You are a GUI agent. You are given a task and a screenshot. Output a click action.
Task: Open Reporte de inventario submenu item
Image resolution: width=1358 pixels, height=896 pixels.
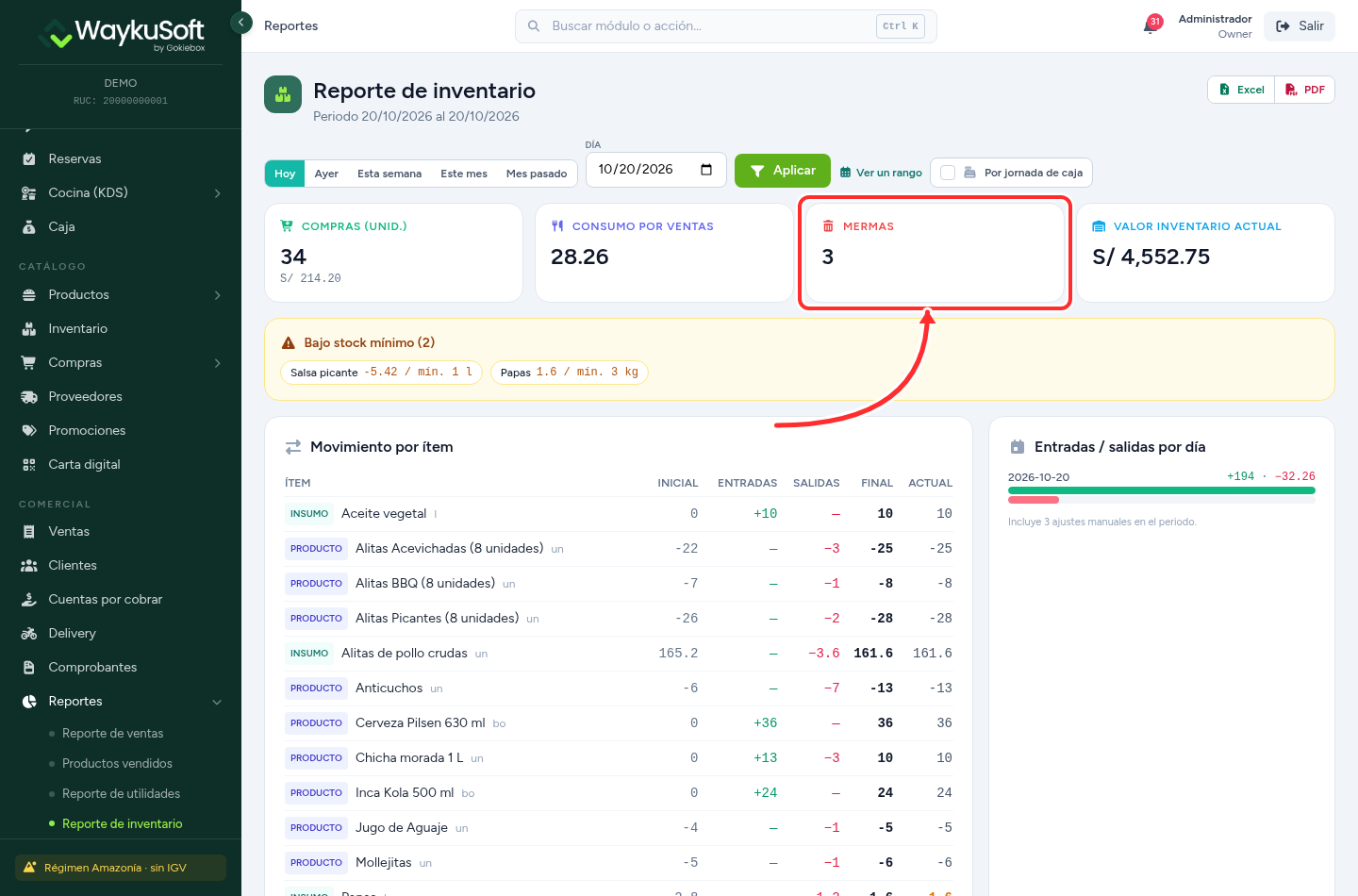point(123,823)
